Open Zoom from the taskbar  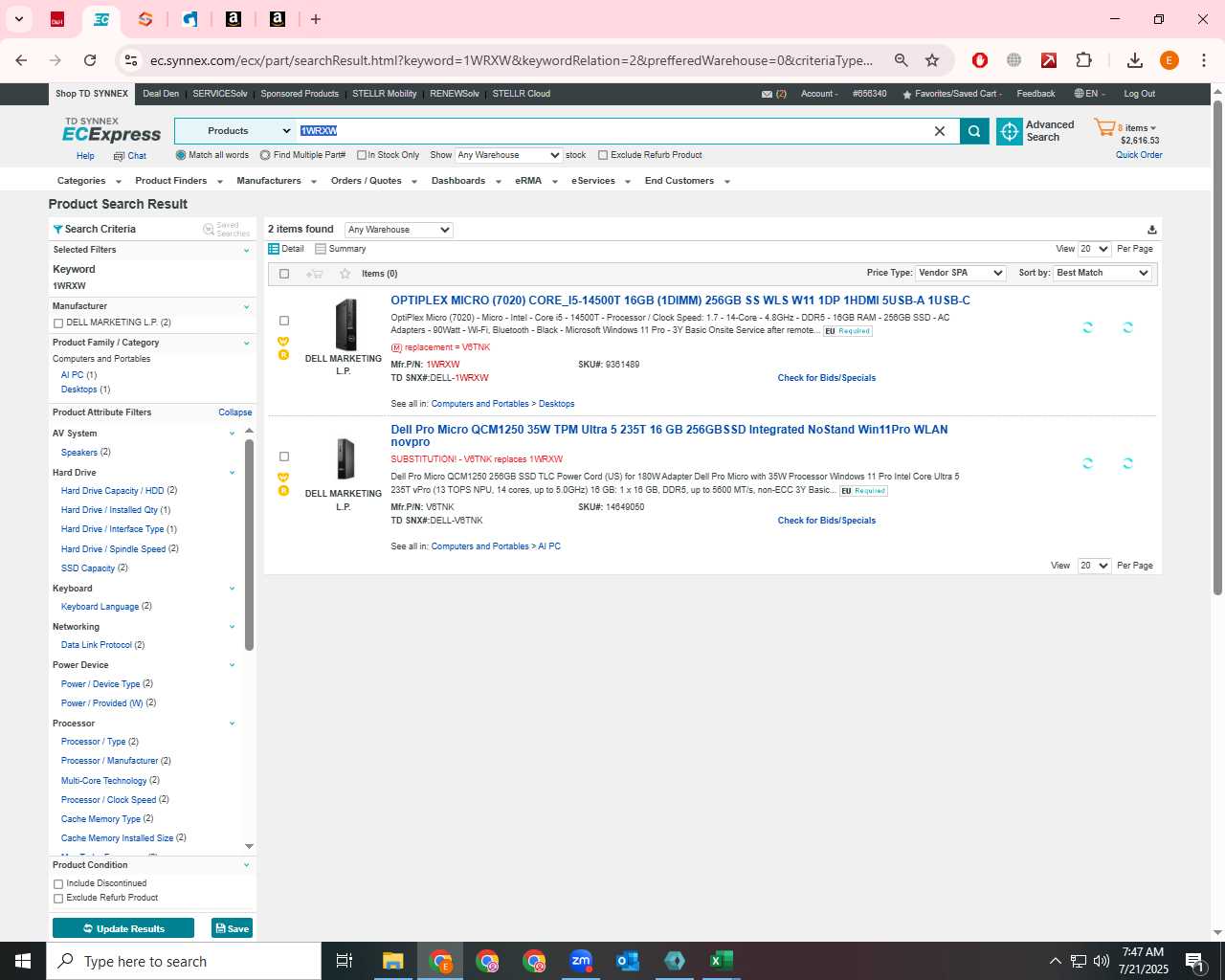pos(581,961)
